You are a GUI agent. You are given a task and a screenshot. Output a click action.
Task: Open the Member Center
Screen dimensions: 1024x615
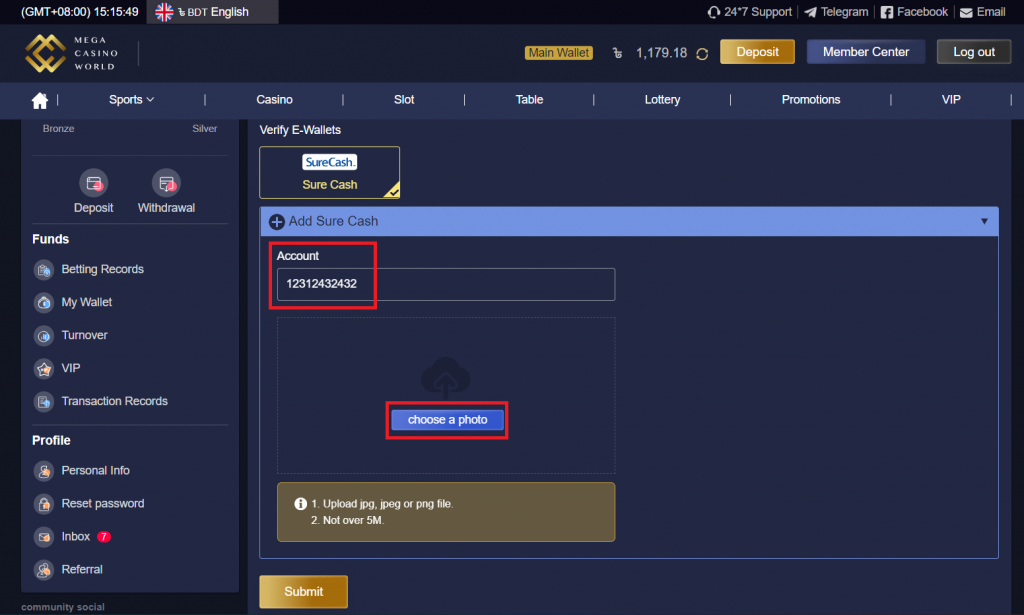click(x=866, y=52)
